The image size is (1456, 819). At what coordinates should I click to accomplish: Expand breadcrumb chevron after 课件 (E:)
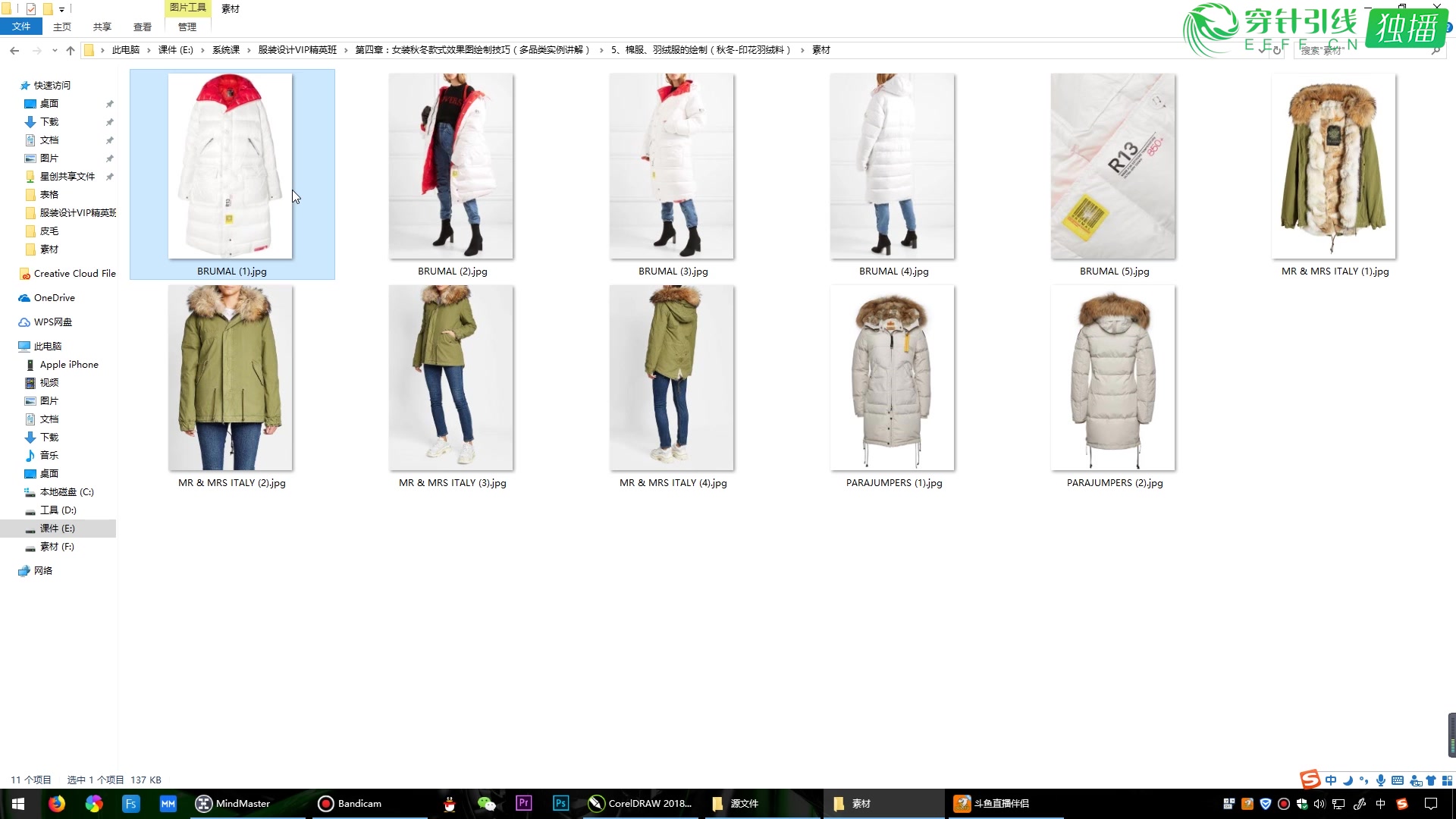coord(202,50)
